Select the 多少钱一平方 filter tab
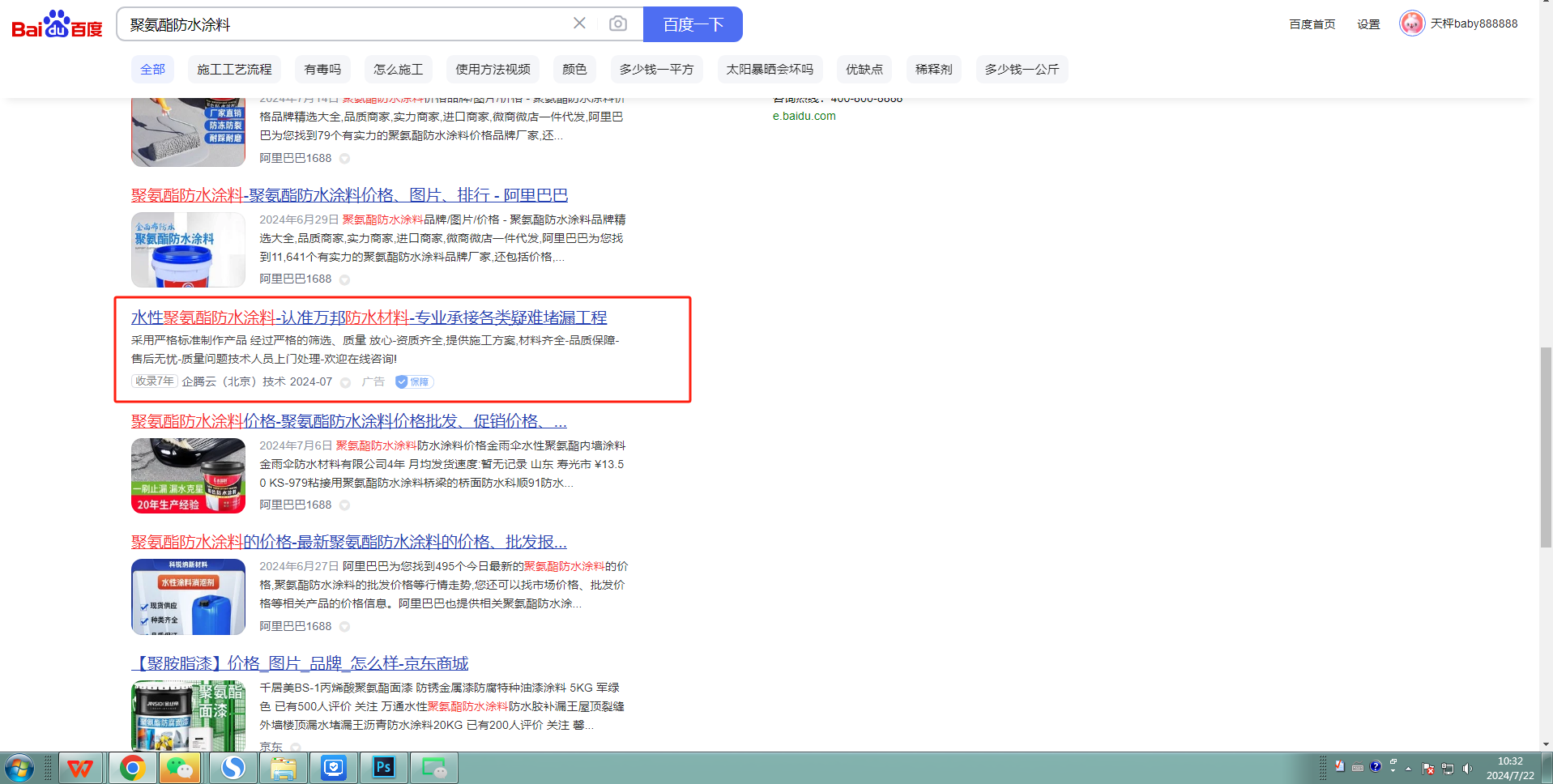The height and width of the screenshot is (784, 1553). click(x=656, y=70)
